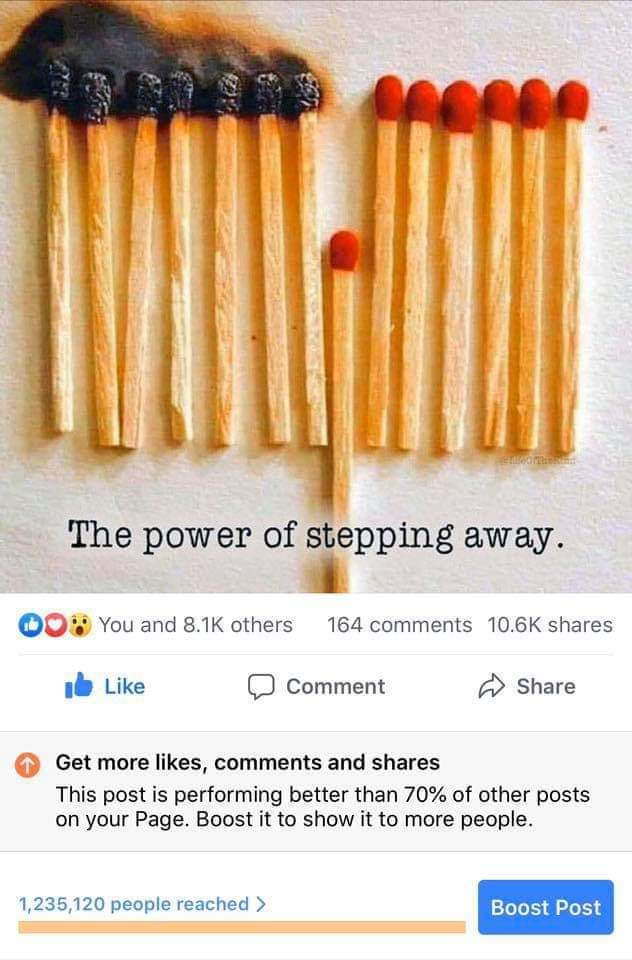Click the blue thumbs-up Like icon
This screenshot has height=960, width=632.
click(x=78, y=686)
